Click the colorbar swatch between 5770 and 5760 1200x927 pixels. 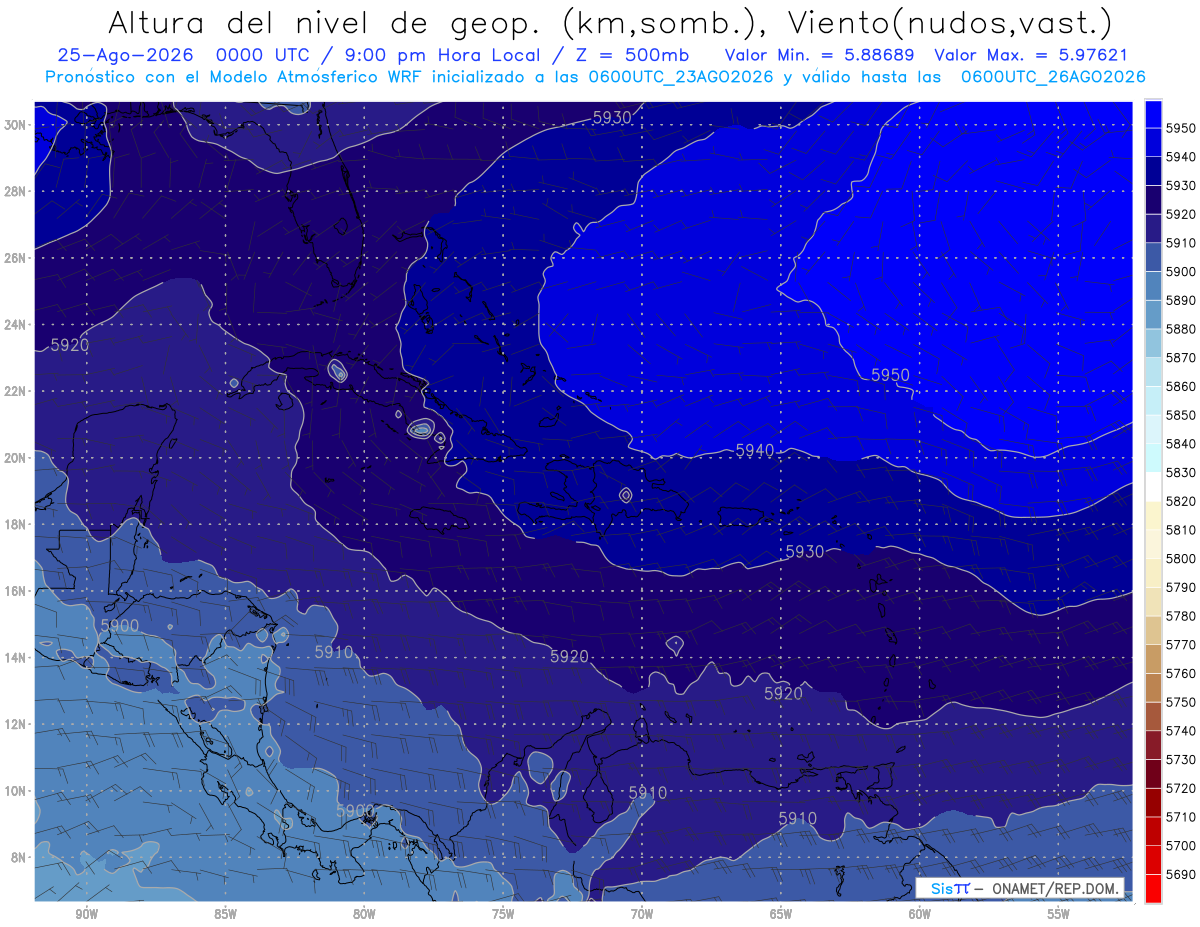(x=1153, y=659)
